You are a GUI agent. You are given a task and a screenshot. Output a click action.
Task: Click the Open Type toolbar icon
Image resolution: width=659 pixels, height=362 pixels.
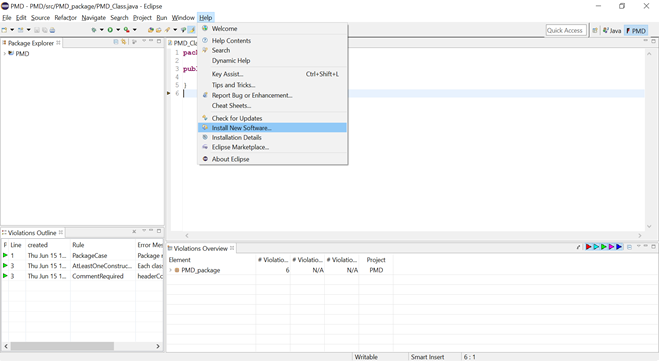[x=158, y=30]
